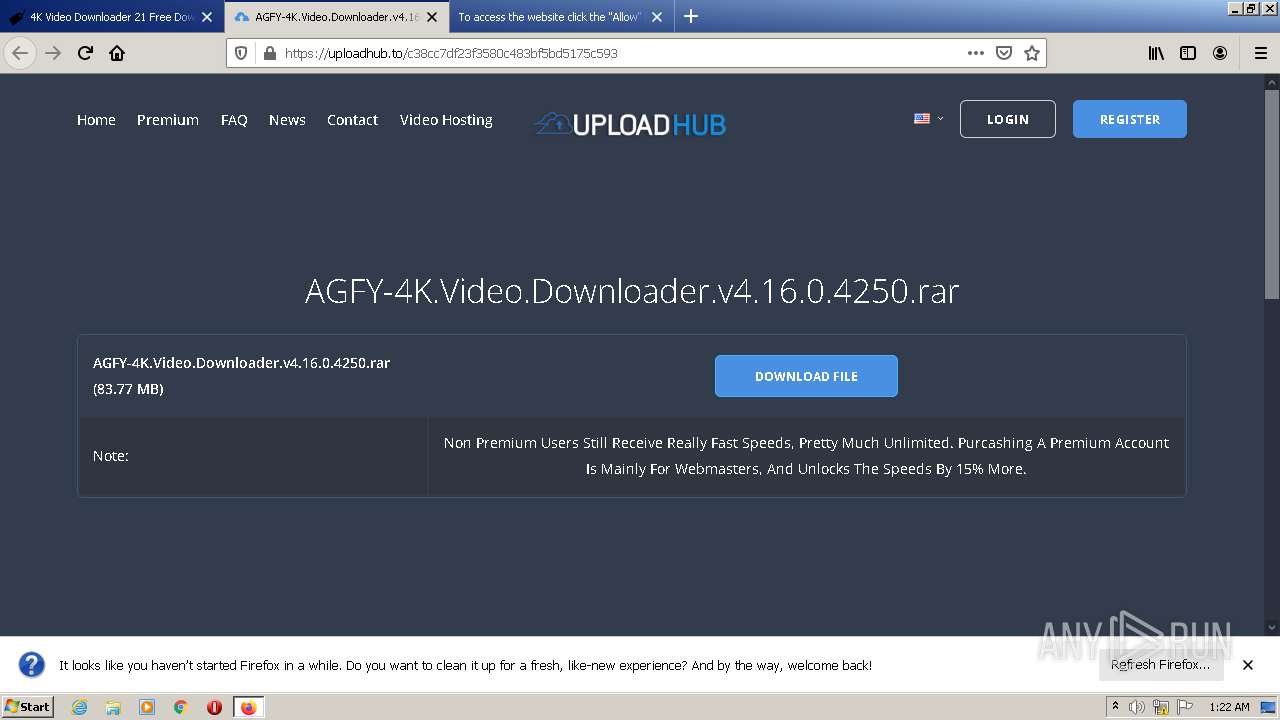Viewport: 1280px width, 720px height.
Task: Bookmark this page with star icon
Action: coord(1032,53)
